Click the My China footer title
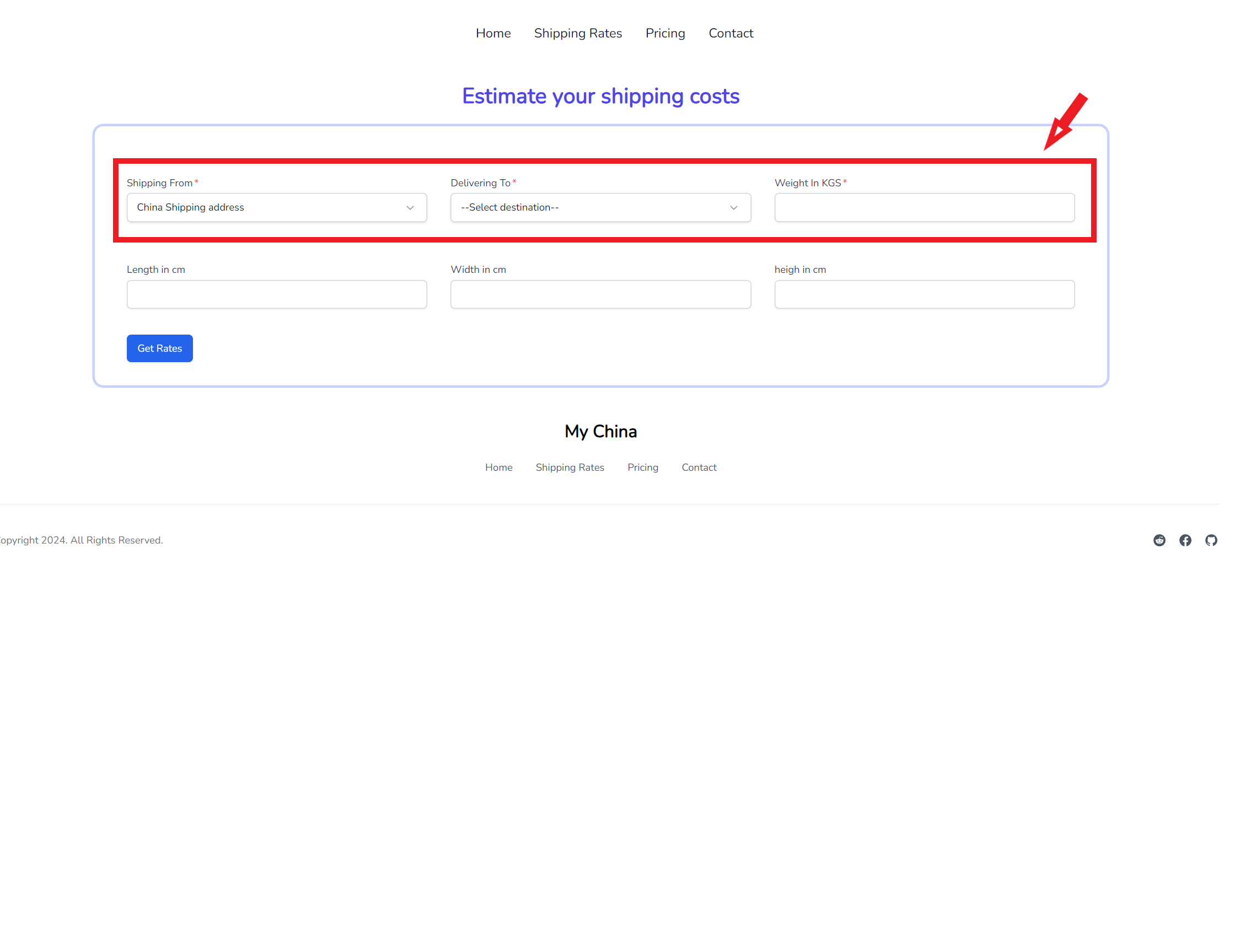The height and width of the screenshot is (952, 1235). point(600,431)
